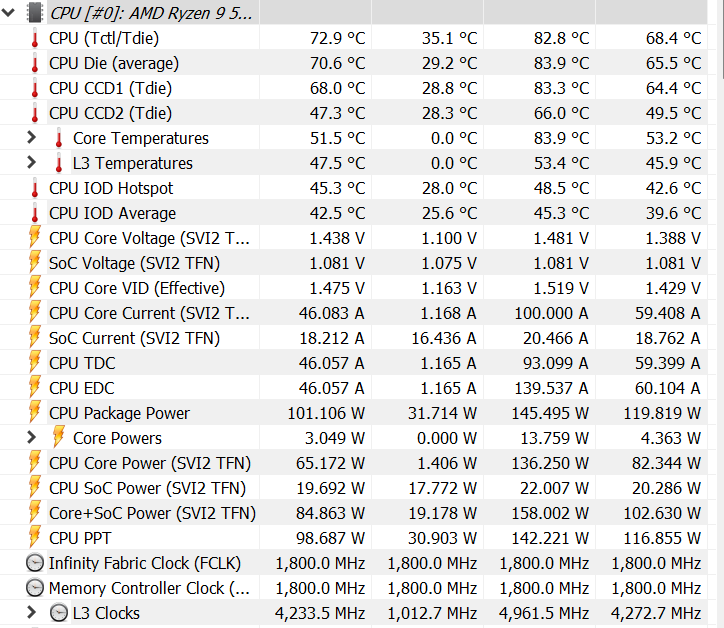The image size is (724, 628).
Task: Click lightning icon beside SoC Current (SVI2 TFN)
Action: pyautogui.click(x=35, y=337)
